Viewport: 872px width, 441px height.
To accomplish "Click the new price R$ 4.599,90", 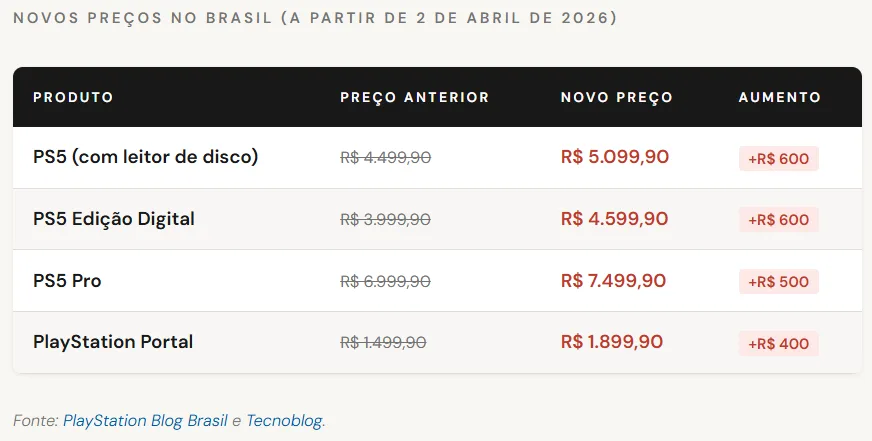I will 615,219.
